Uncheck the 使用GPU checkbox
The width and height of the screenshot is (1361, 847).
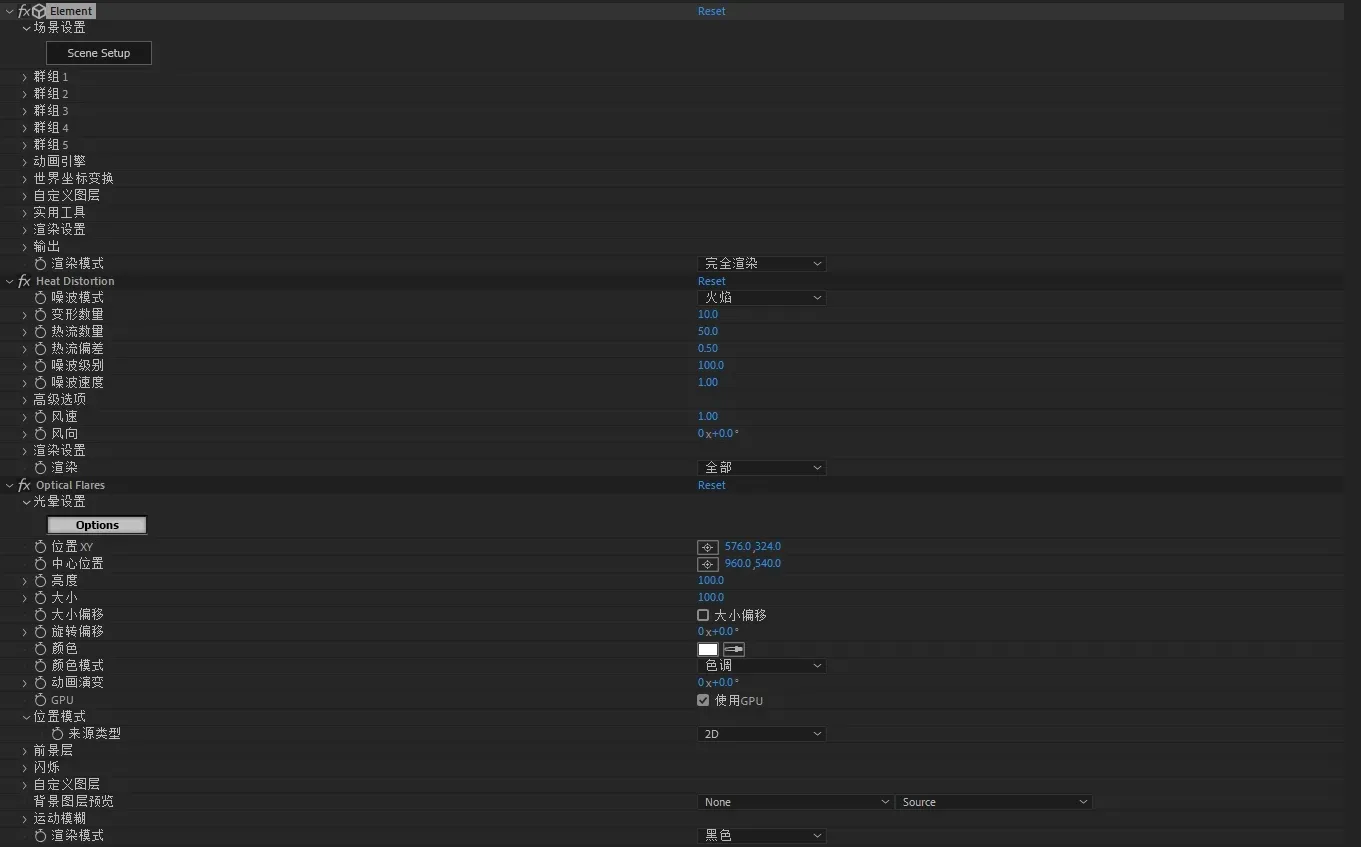click(x=703, y=700)
